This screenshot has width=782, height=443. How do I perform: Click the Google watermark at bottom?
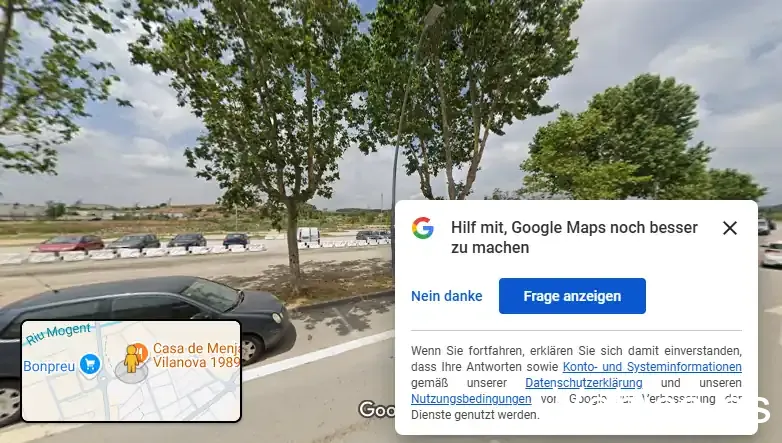pos(377,409)
